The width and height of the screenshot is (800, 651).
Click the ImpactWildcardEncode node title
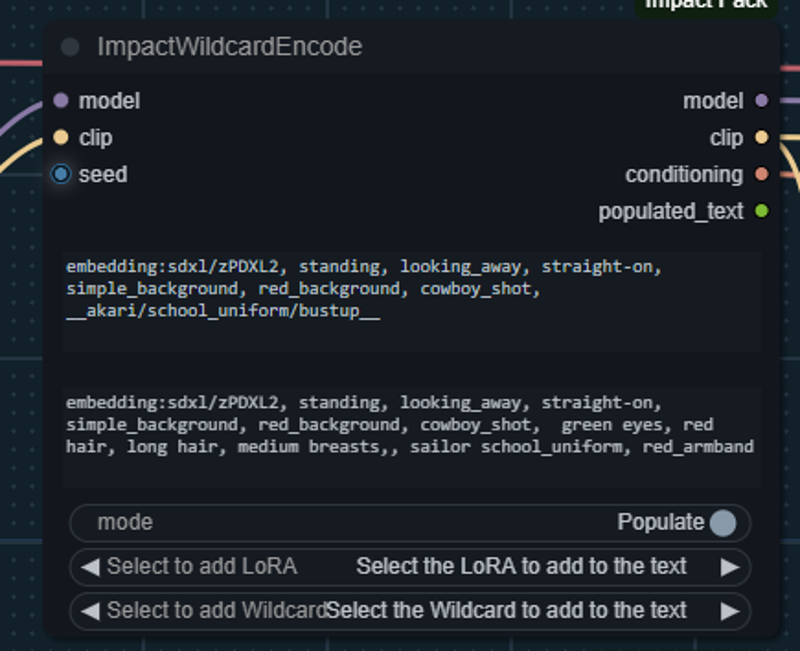pyautogui.click(x=230, y=47)
